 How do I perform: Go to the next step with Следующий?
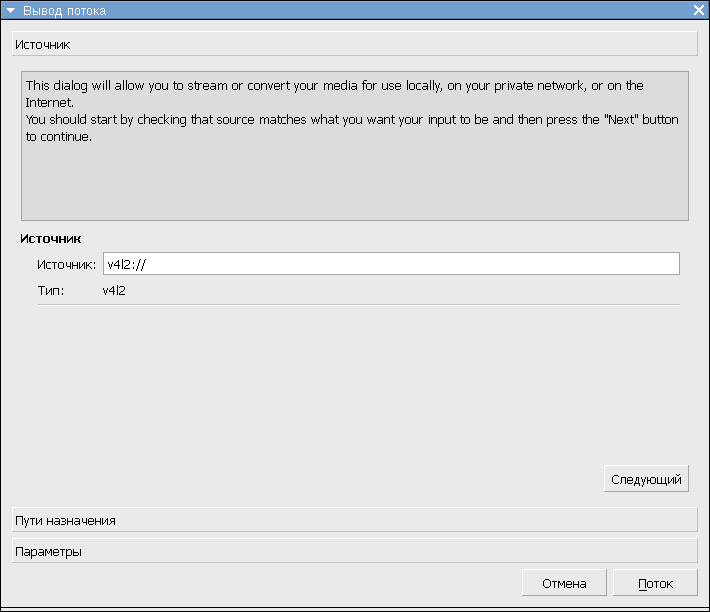[x=646, y=479]
